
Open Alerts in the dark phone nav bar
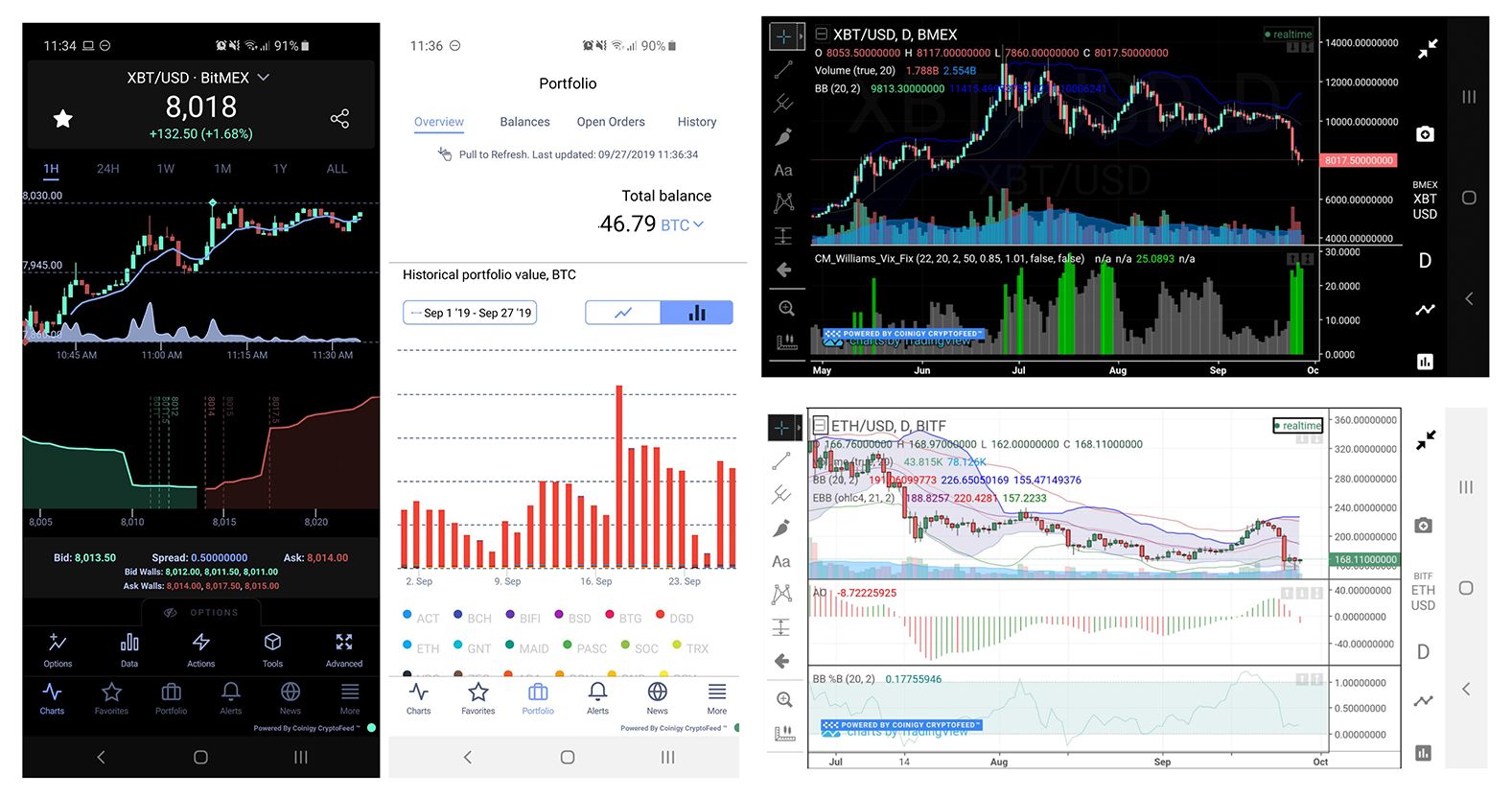[x=231, y=698]
